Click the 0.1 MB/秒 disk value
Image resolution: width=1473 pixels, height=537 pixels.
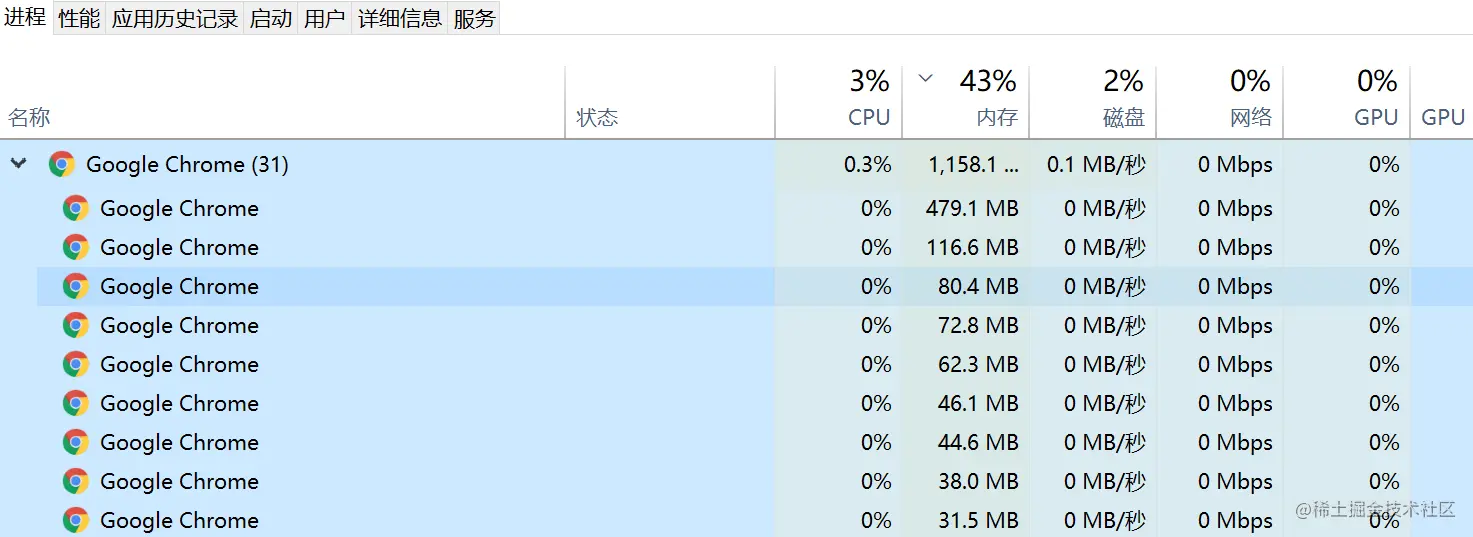pos(1096,165)
